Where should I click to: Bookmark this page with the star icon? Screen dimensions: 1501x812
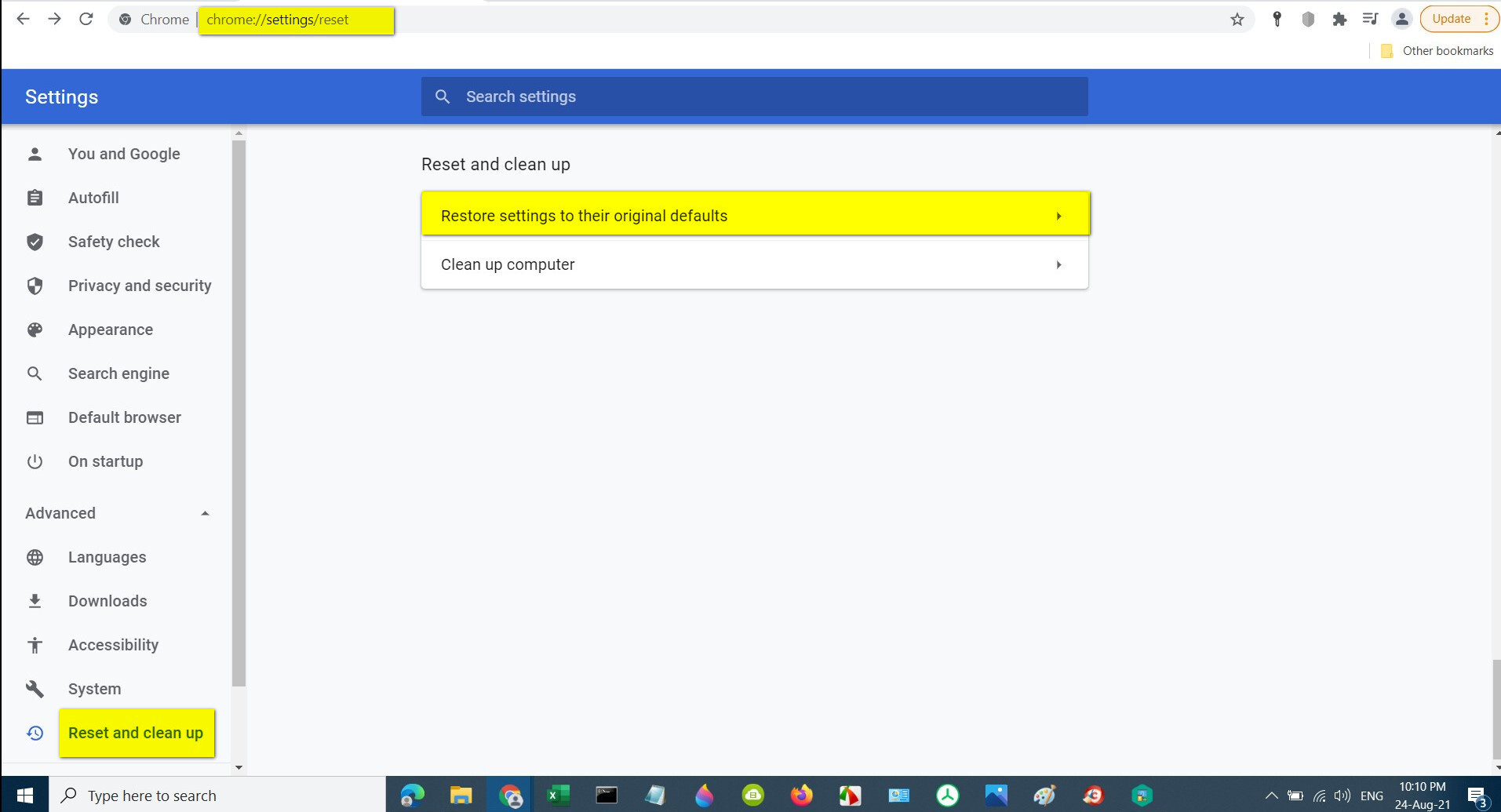(x=1237, y=20)
